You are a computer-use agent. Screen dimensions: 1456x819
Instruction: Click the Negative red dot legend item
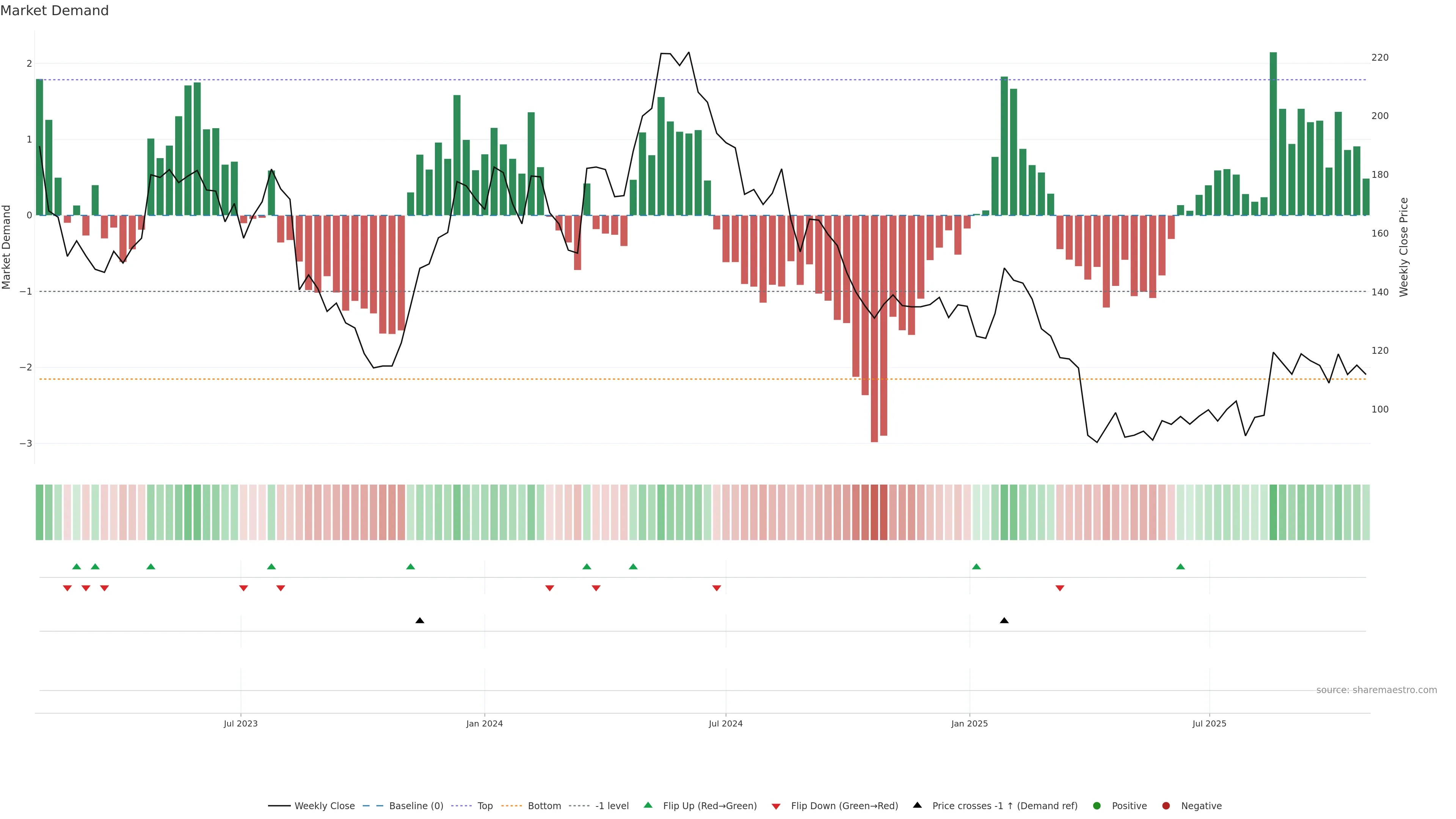(1166, 806)
